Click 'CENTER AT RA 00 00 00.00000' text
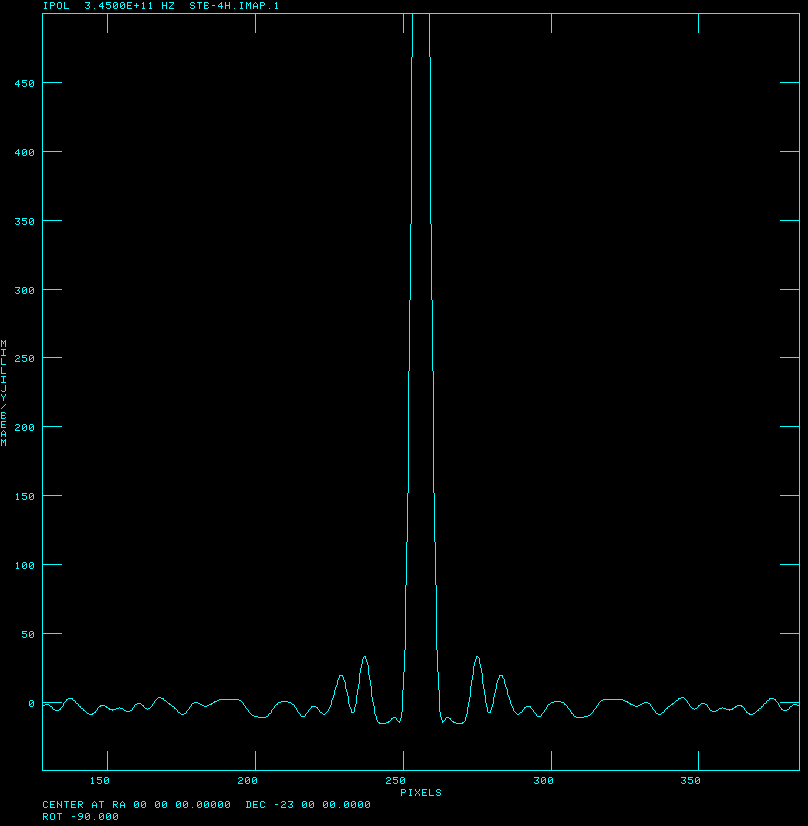 point(136,805)
